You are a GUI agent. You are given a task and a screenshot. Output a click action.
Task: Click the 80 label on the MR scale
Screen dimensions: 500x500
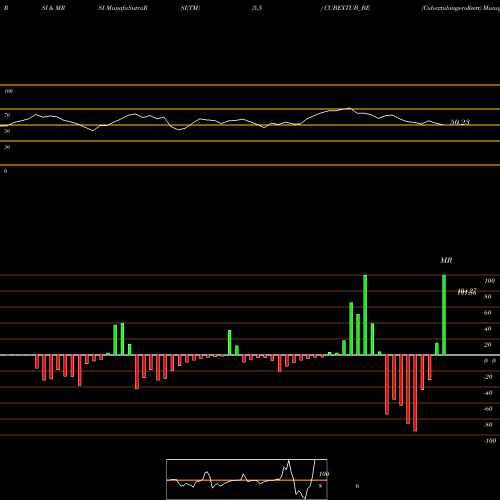488,297
